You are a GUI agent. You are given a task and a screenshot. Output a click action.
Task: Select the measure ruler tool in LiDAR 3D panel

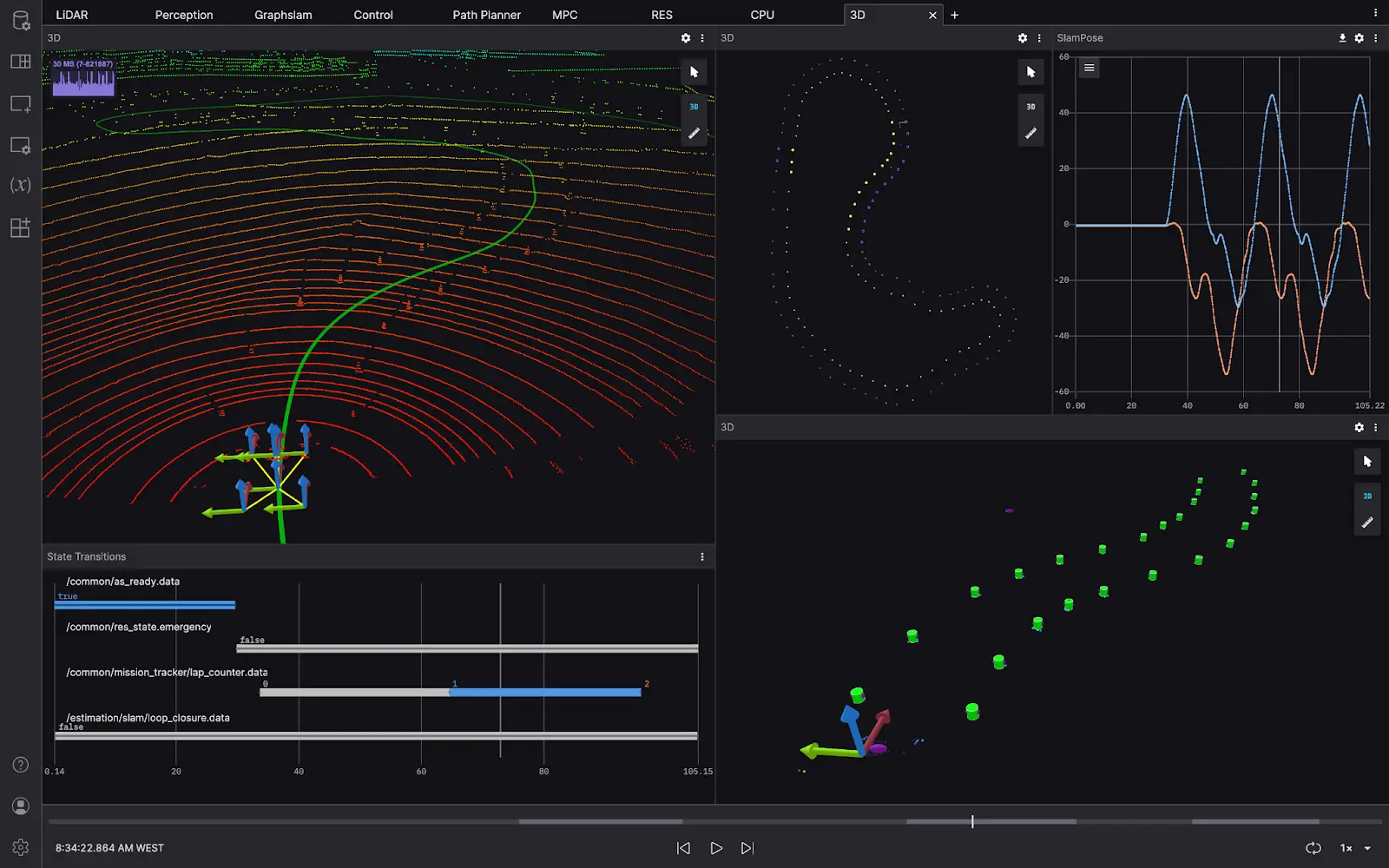click(x=694, y=134)
